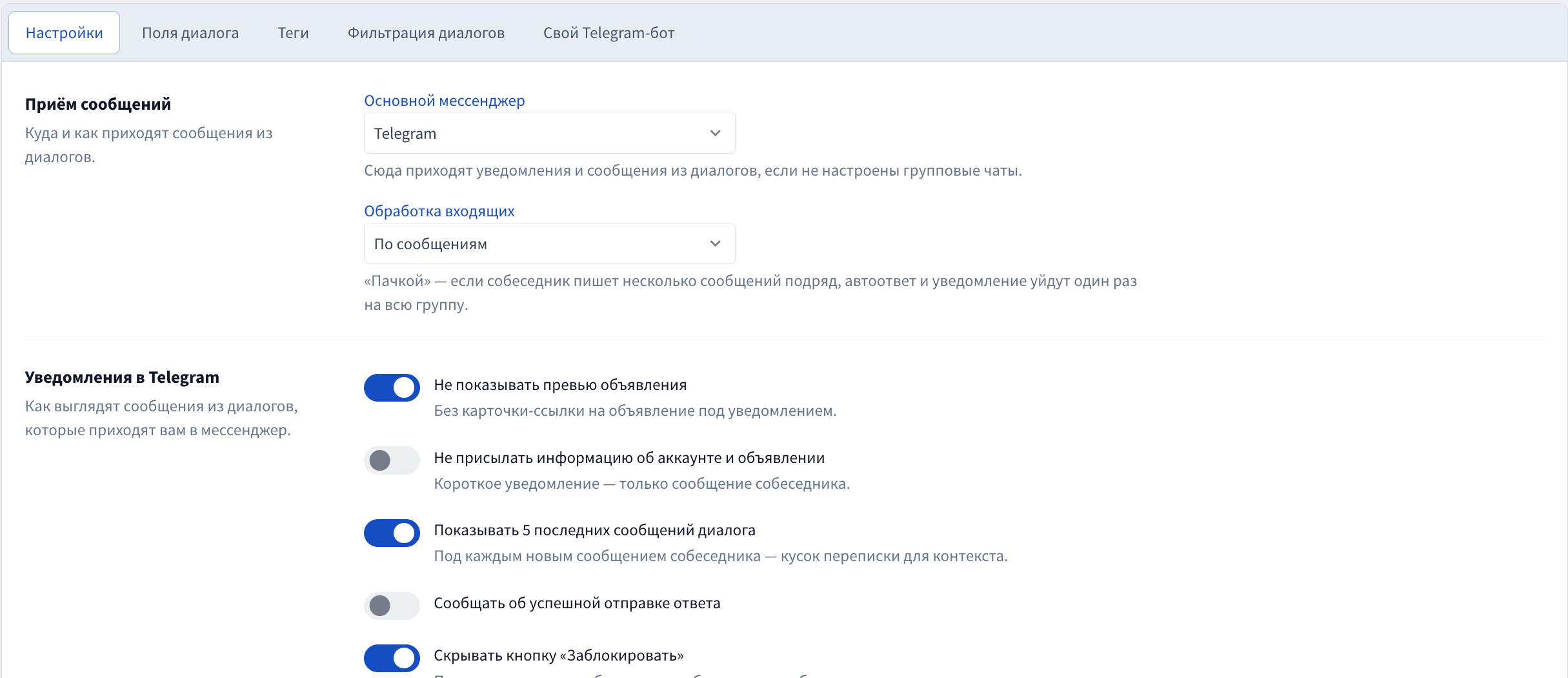Click the hint text starting with «Пачкой»
The height and width of the screenshot is (678, 1568).
750,293
